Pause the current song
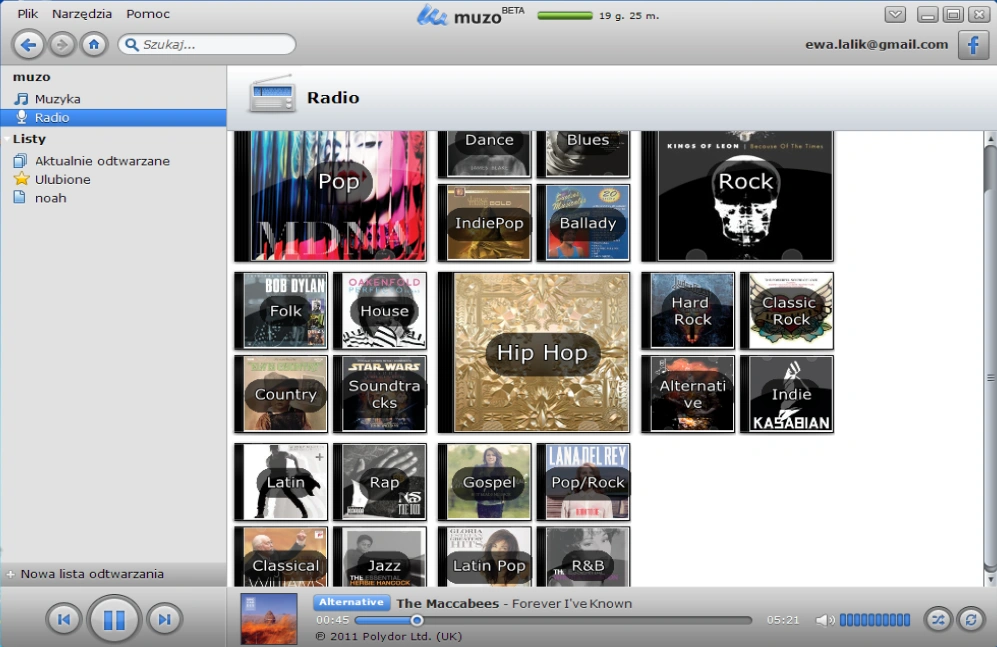 [114, 619]
